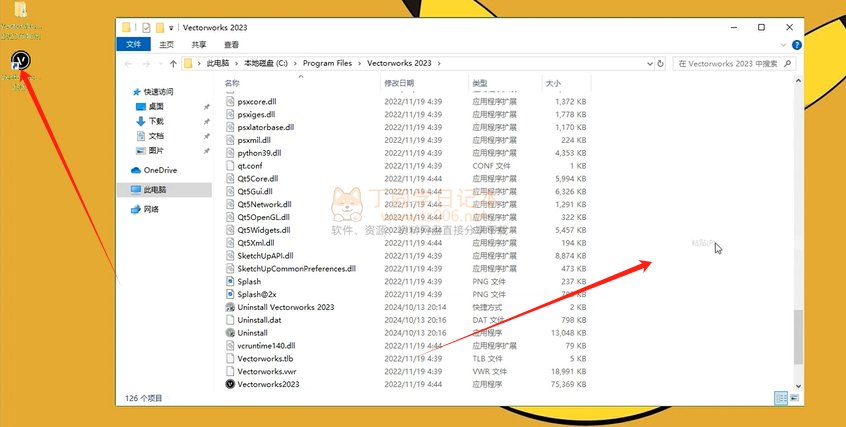Select the psxcore.dll file icon
This screenshot has width=846, height=427.
(x=230, y=101)
